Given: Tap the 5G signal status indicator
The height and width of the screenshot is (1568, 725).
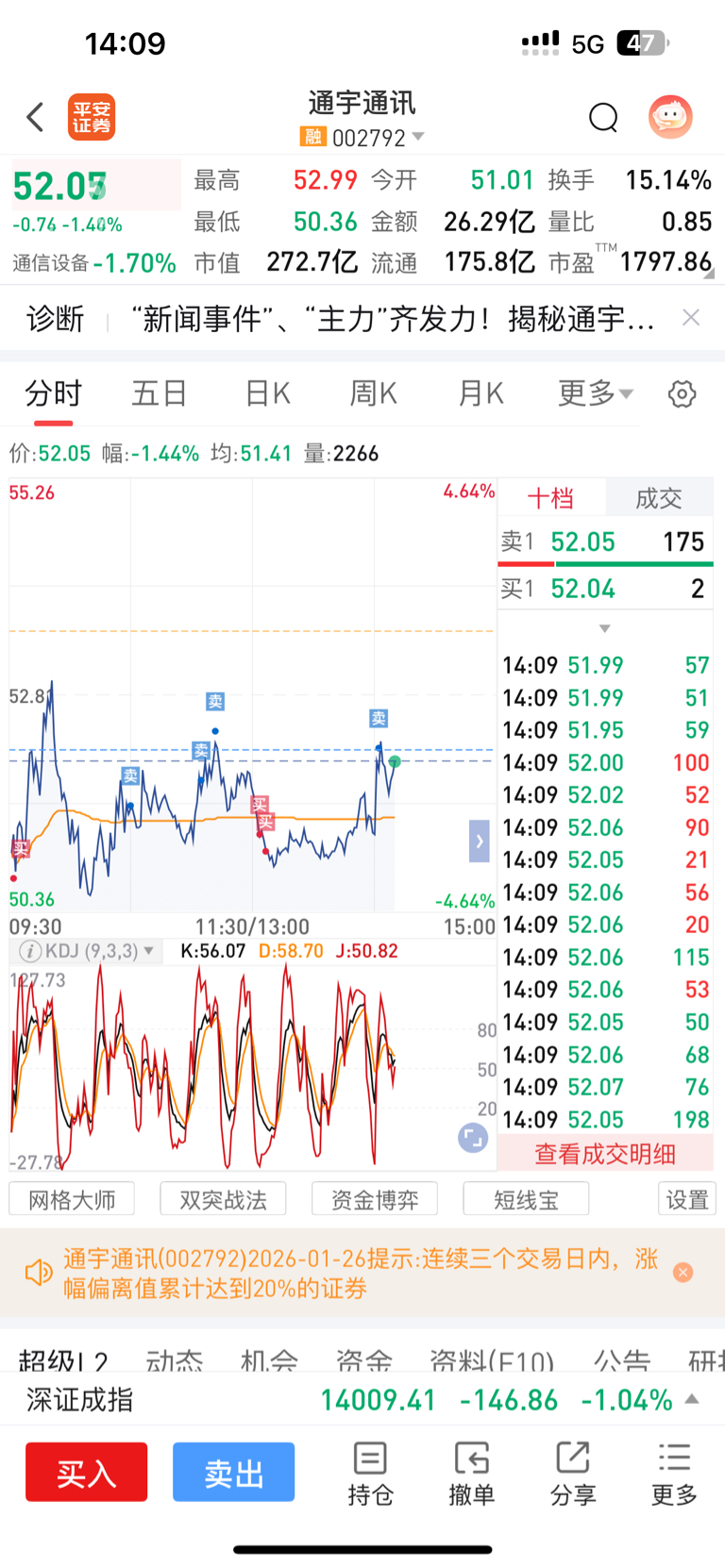Looking at the screenshot, I should [x=587, y=43].
